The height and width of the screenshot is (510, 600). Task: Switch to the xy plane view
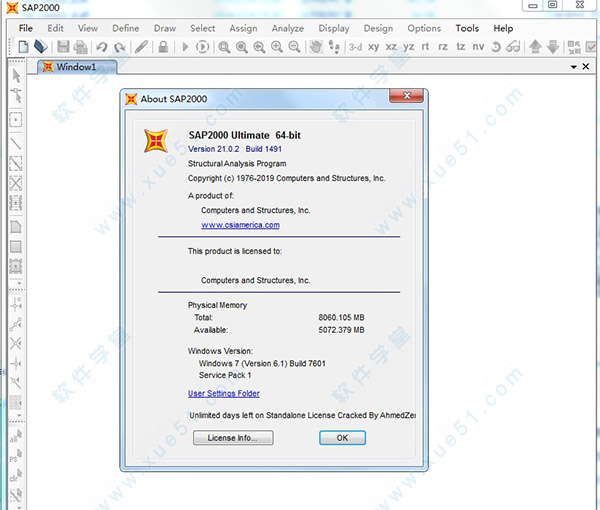tap(373, 47)
